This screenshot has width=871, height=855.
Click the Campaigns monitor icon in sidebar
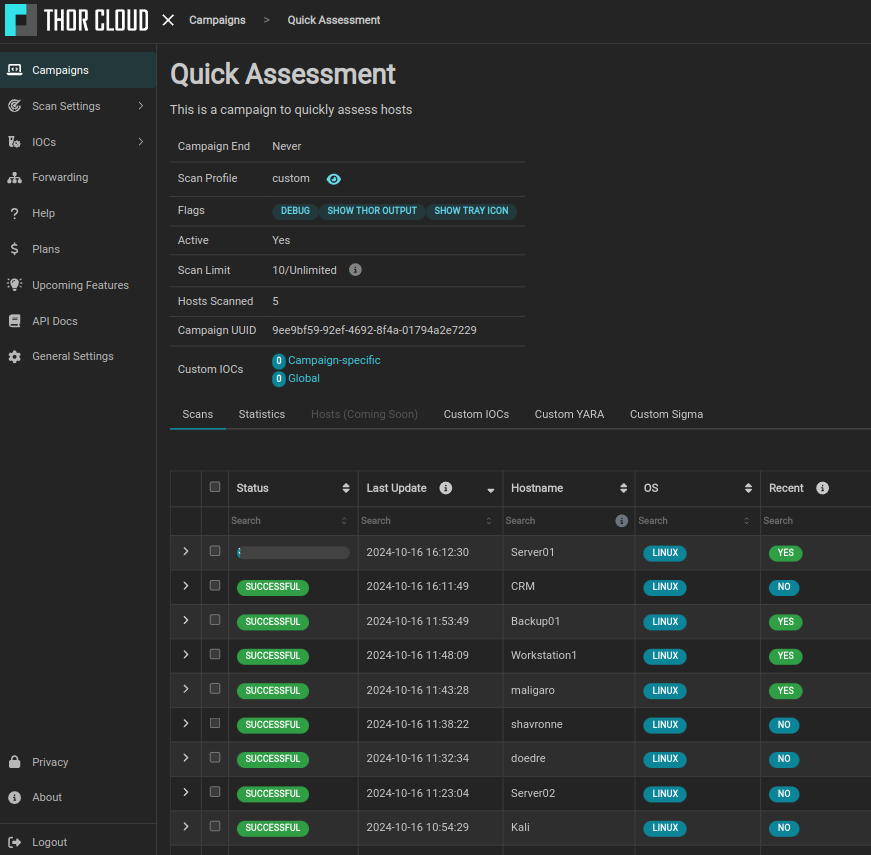coord(15,70)
